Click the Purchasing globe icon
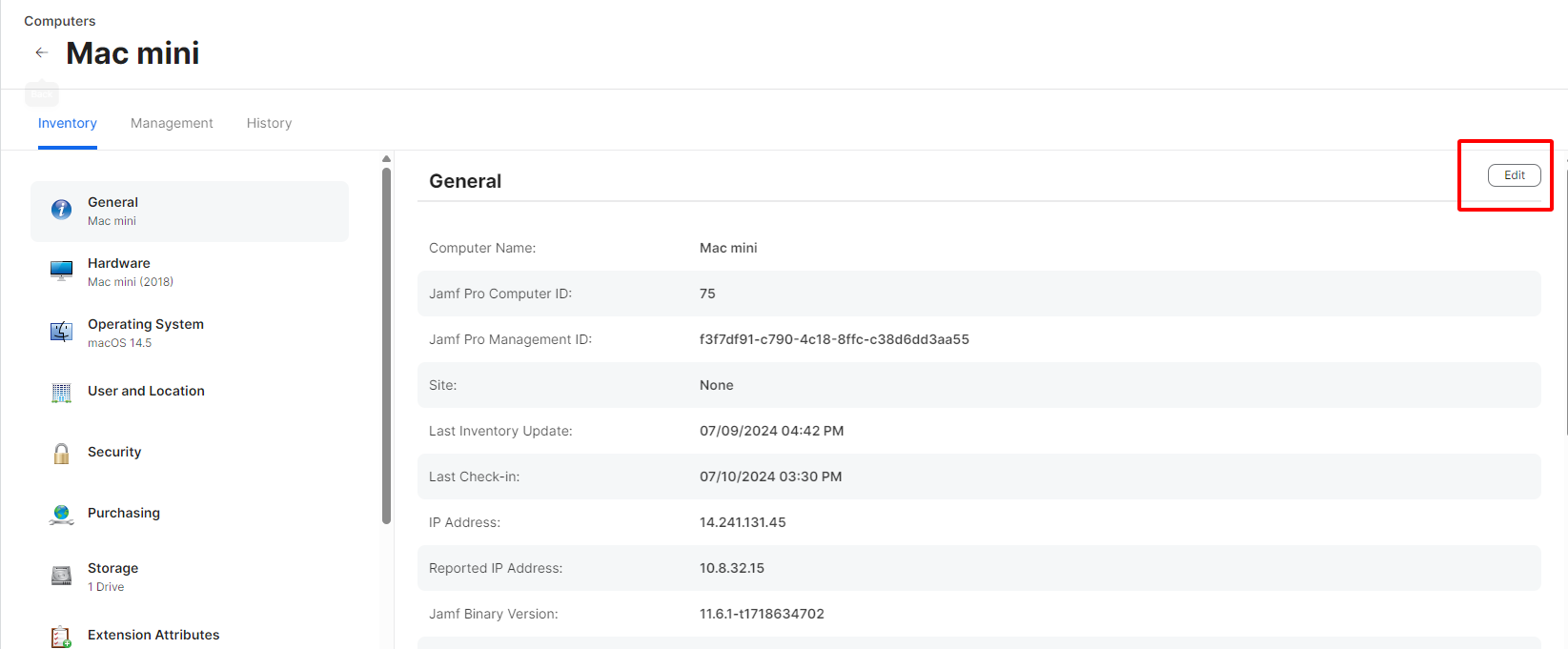Viewport: 1568px width, 649px height. (x=61, y=514)
